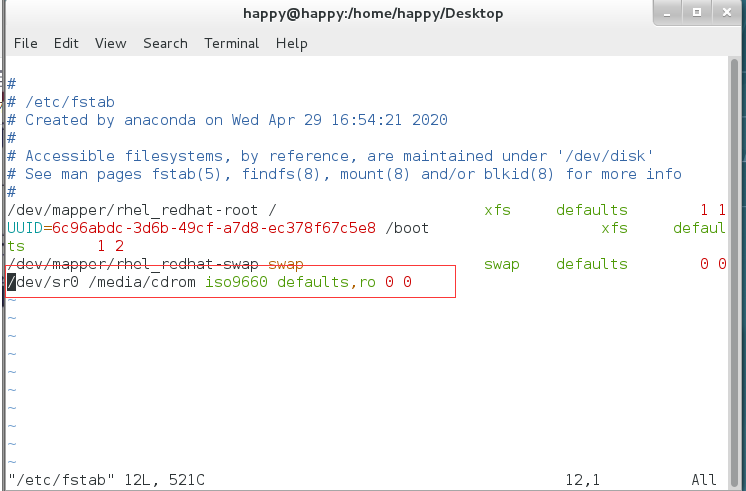
Task: Click the window title happy@happy:/home/happy/Desktop
Action: coord(373,13)
